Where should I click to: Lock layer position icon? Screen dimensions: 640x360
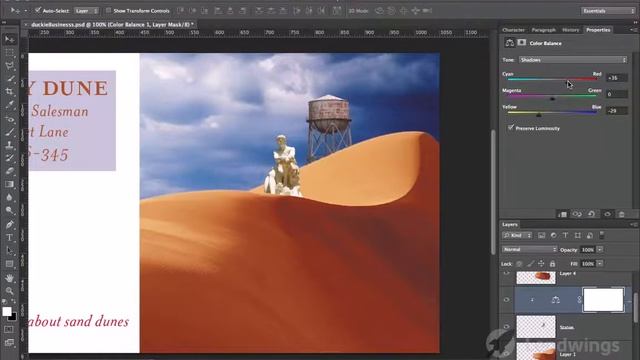pos(541,264)
